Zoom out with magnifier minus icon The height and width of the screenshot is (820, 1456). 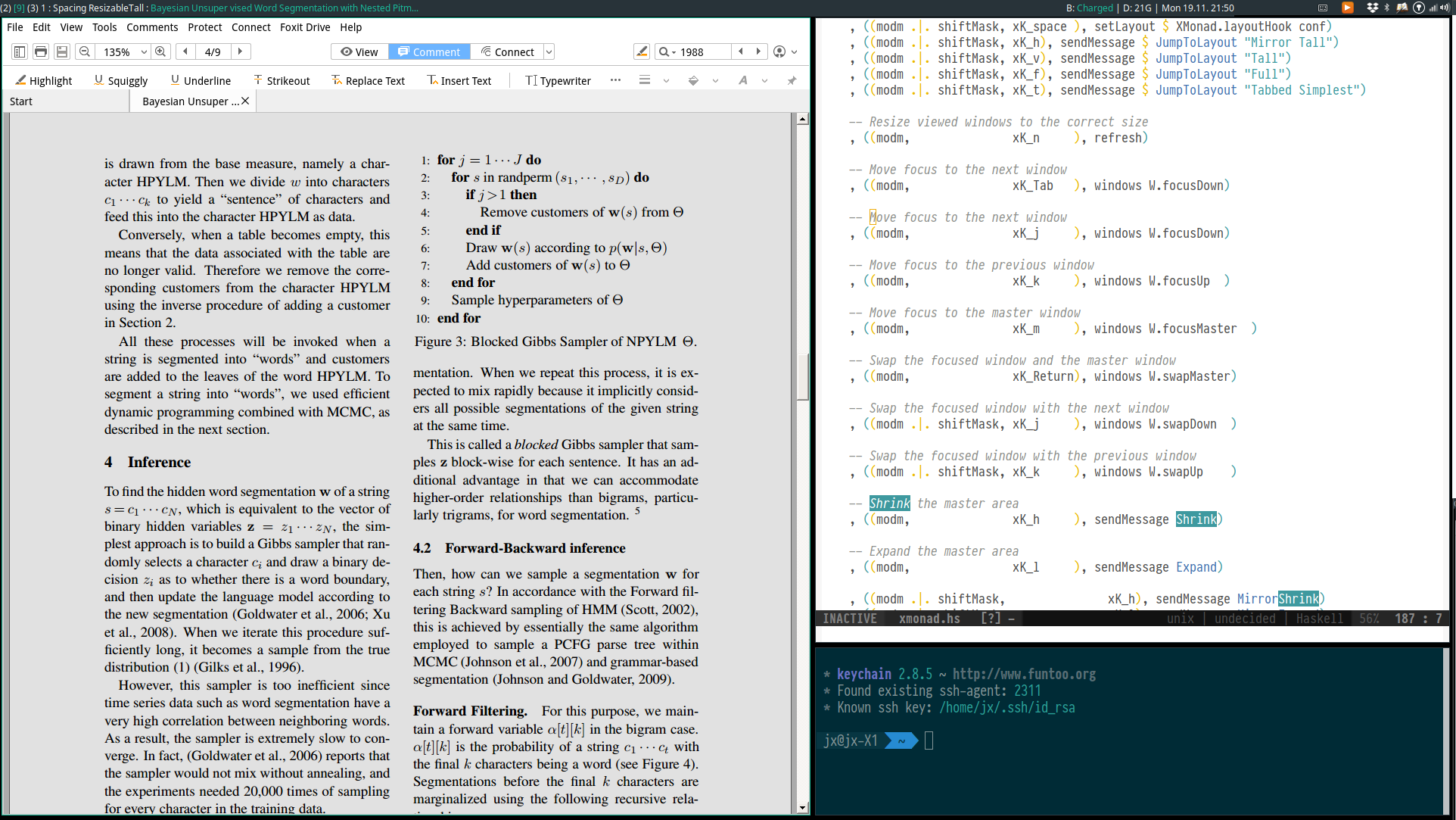point(85,51)
